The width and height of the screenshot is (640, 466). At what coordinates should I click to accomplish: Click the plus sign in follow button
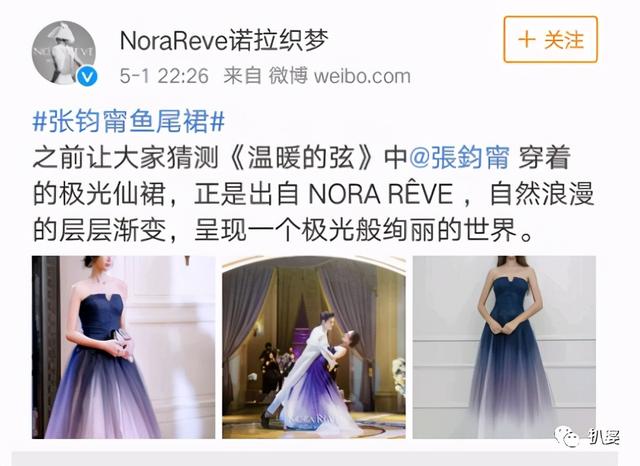point(527,40)
